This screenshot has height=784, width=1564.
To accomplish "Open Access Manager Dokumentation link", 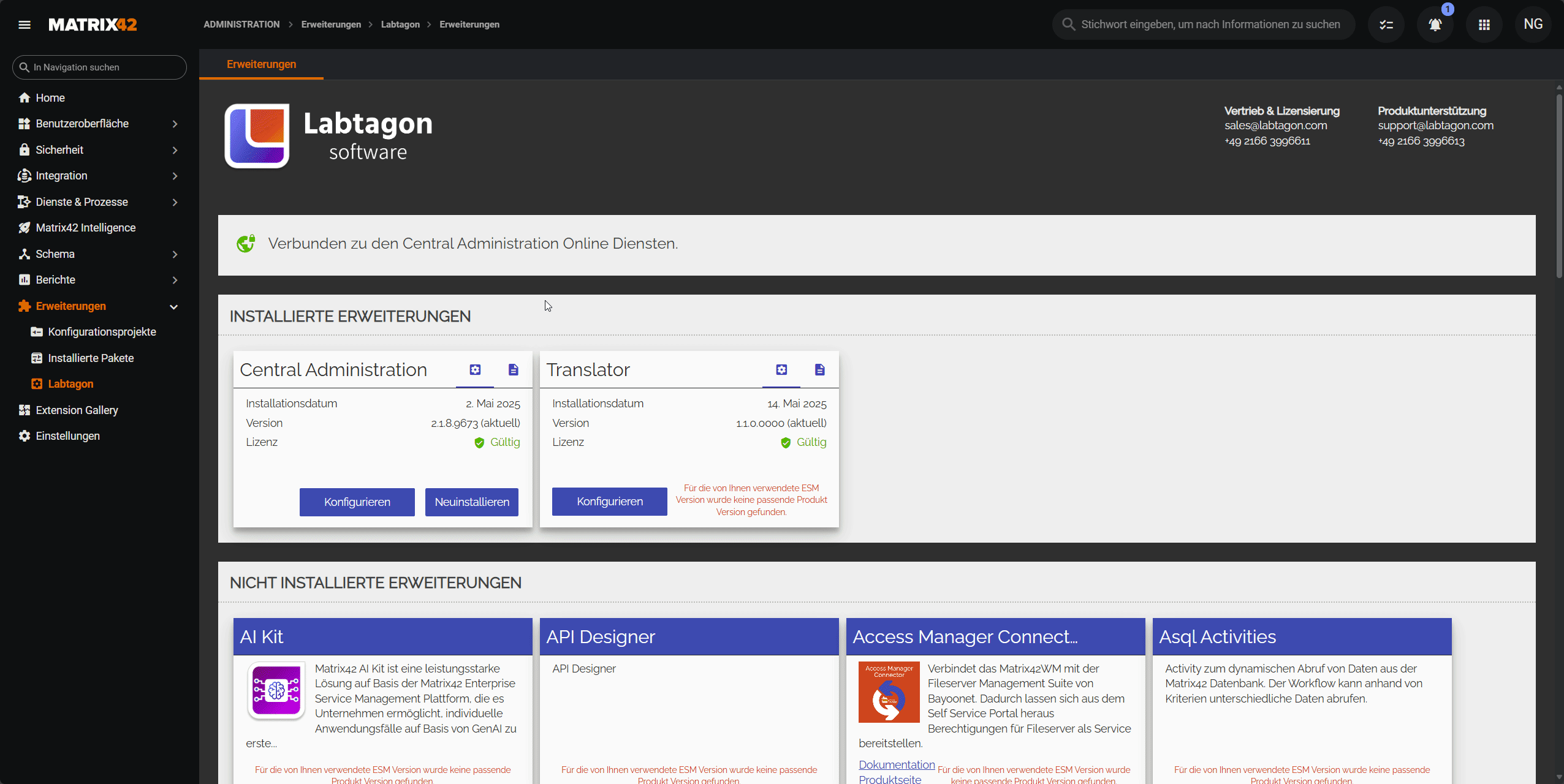I will (x=897, y=764).
